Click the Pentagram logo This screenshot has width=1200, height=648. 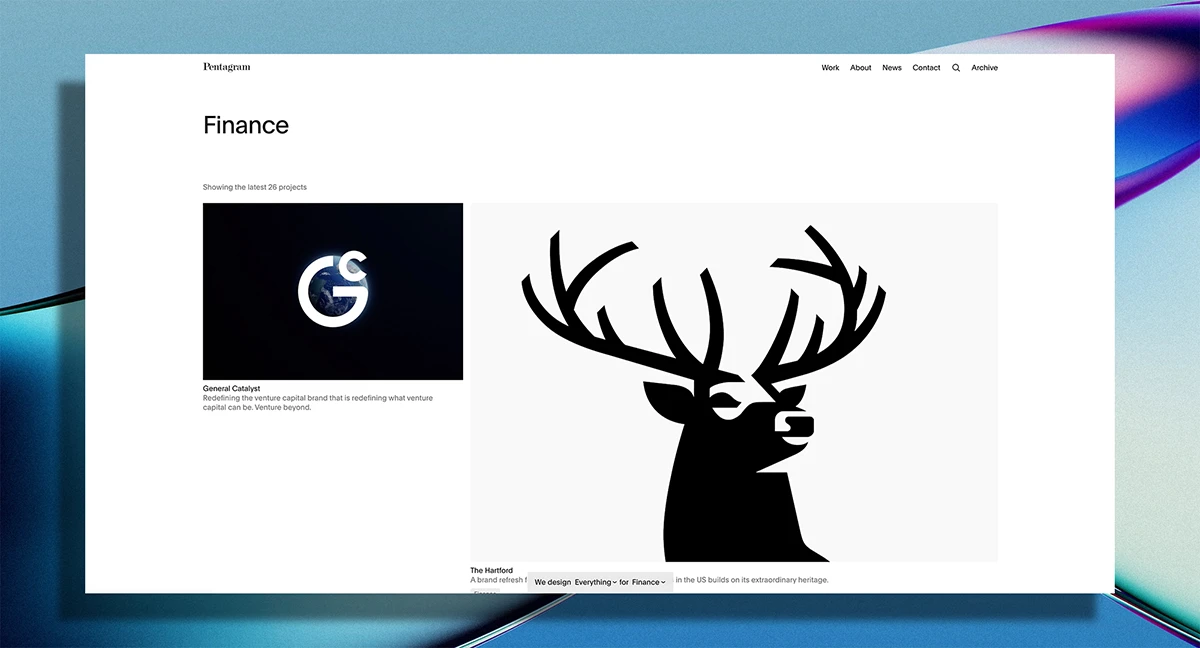point(227,67)
